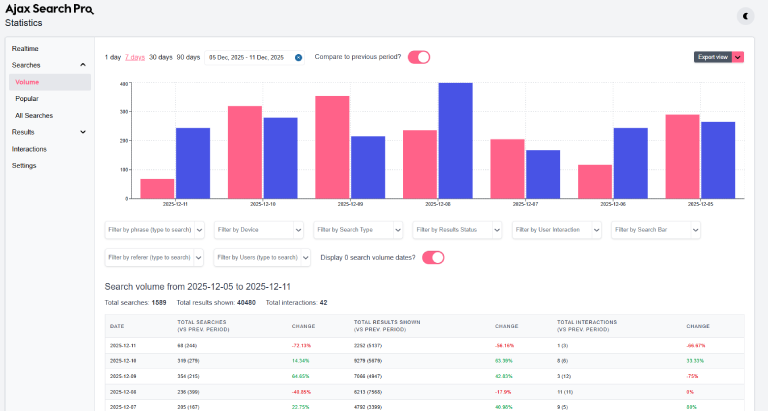Clear the date range with the X icon
Viewport: 768px width, 411px height.
coord(298,57)
